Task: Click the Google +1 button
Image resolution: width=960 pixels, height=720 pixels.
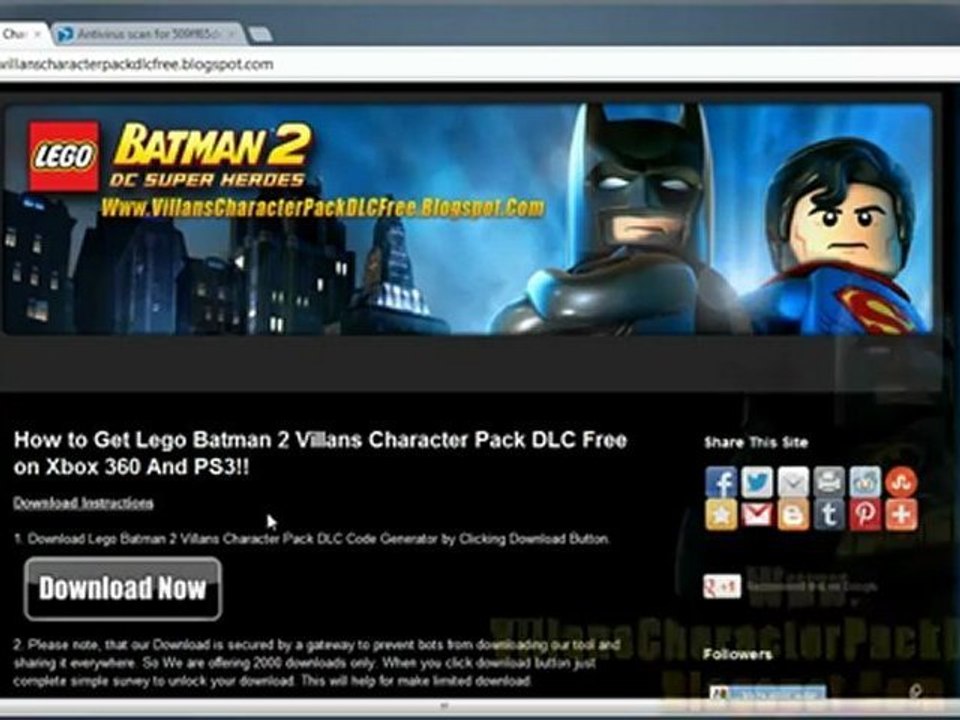Action: (x=722, y=586)
